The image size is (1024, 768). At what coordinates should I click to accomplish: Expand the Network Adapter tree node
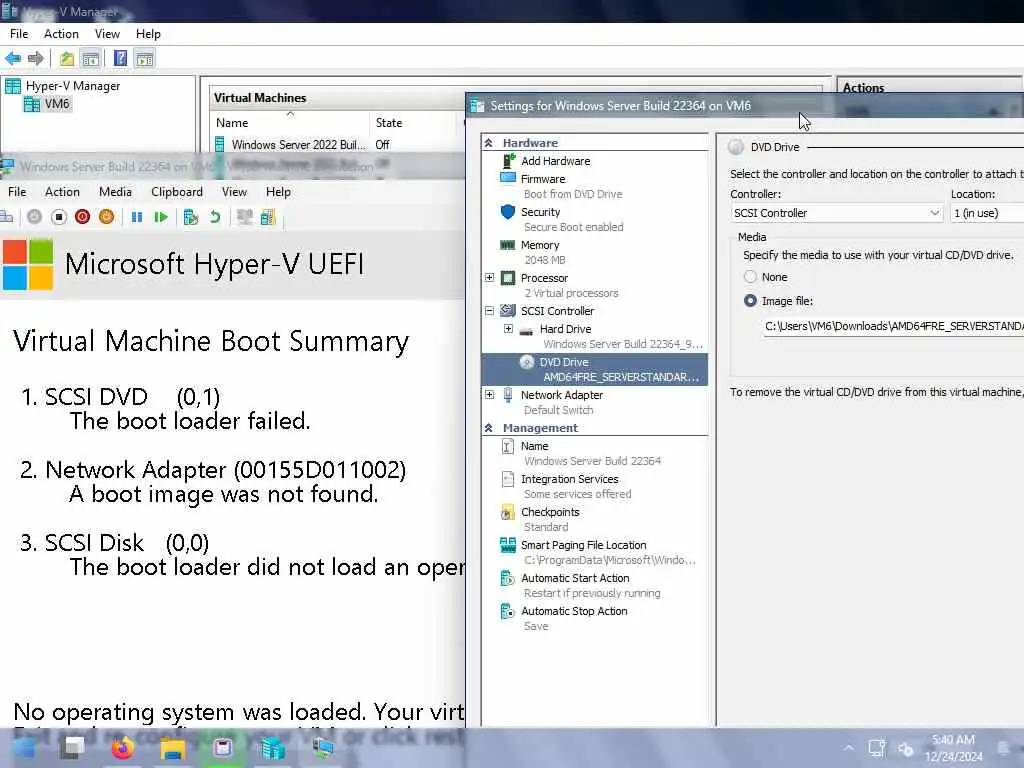pos(489,394)
